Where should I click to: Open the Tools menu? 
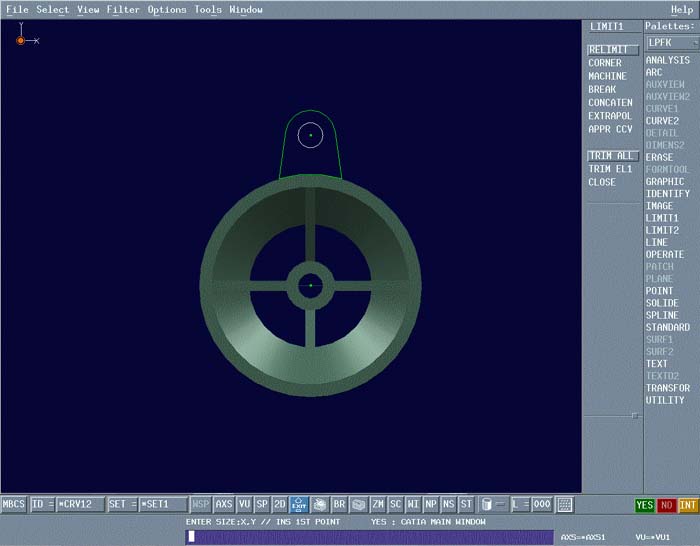click(x=208, y=10)
